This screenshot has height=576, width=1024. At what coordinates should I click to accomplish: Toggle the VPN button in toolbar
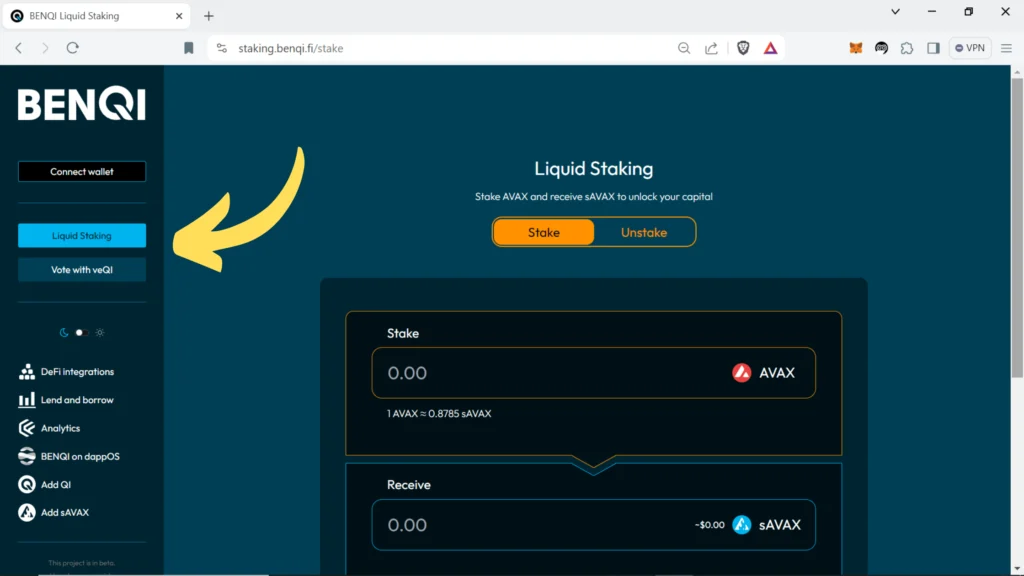(970, 48)
